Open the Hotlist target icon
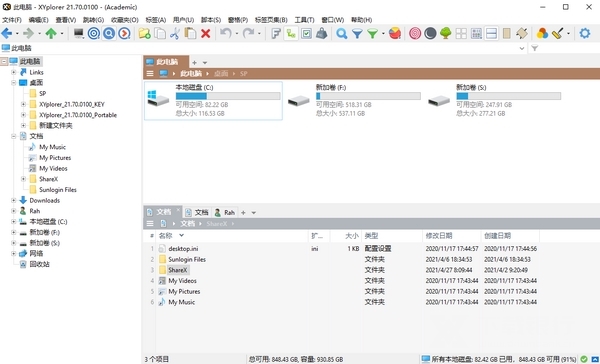600x364 pixels. pyautogui.click(x=94, y=34)
